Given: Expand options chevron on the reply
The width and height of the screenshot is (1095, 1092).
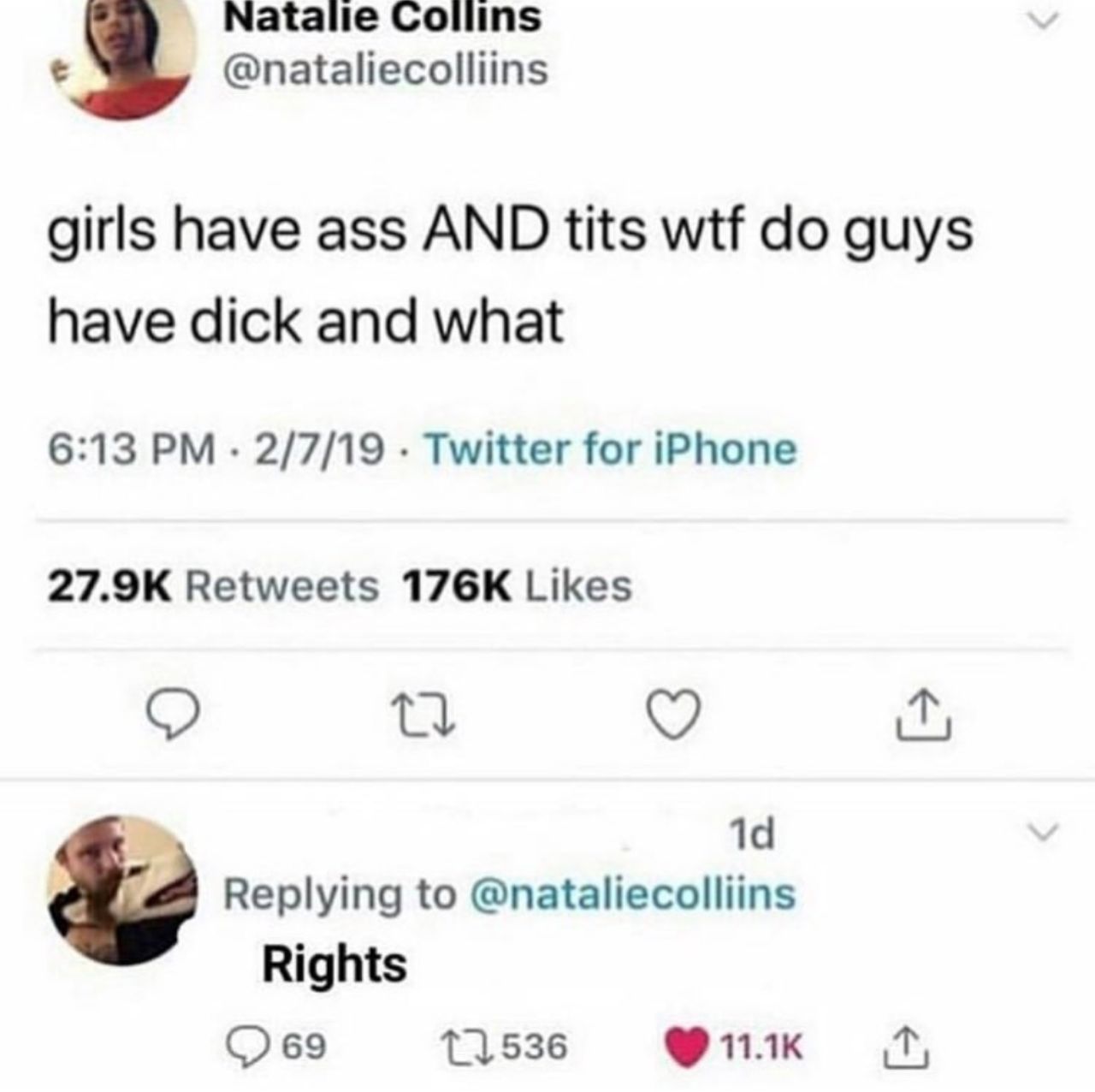Looking at the screenshot, I should tap(1043, 832).
